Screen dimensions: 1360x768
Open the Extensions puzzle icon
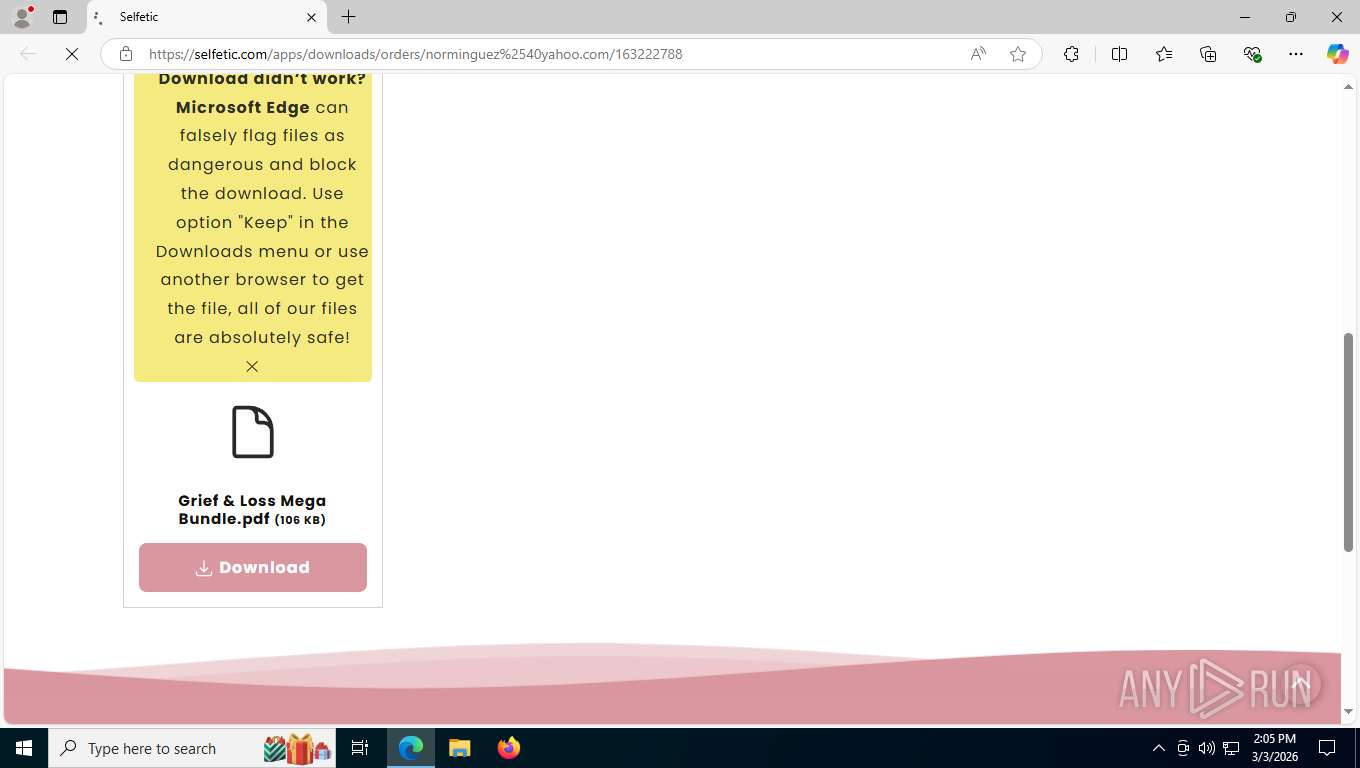(x=1071, y=54)
